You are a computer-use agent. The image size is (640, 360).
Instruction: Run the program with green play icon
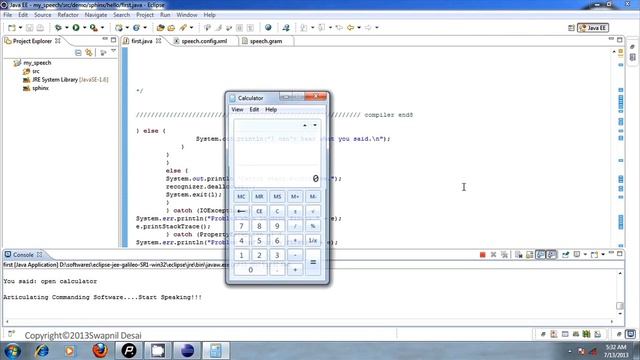click(76, 28)
